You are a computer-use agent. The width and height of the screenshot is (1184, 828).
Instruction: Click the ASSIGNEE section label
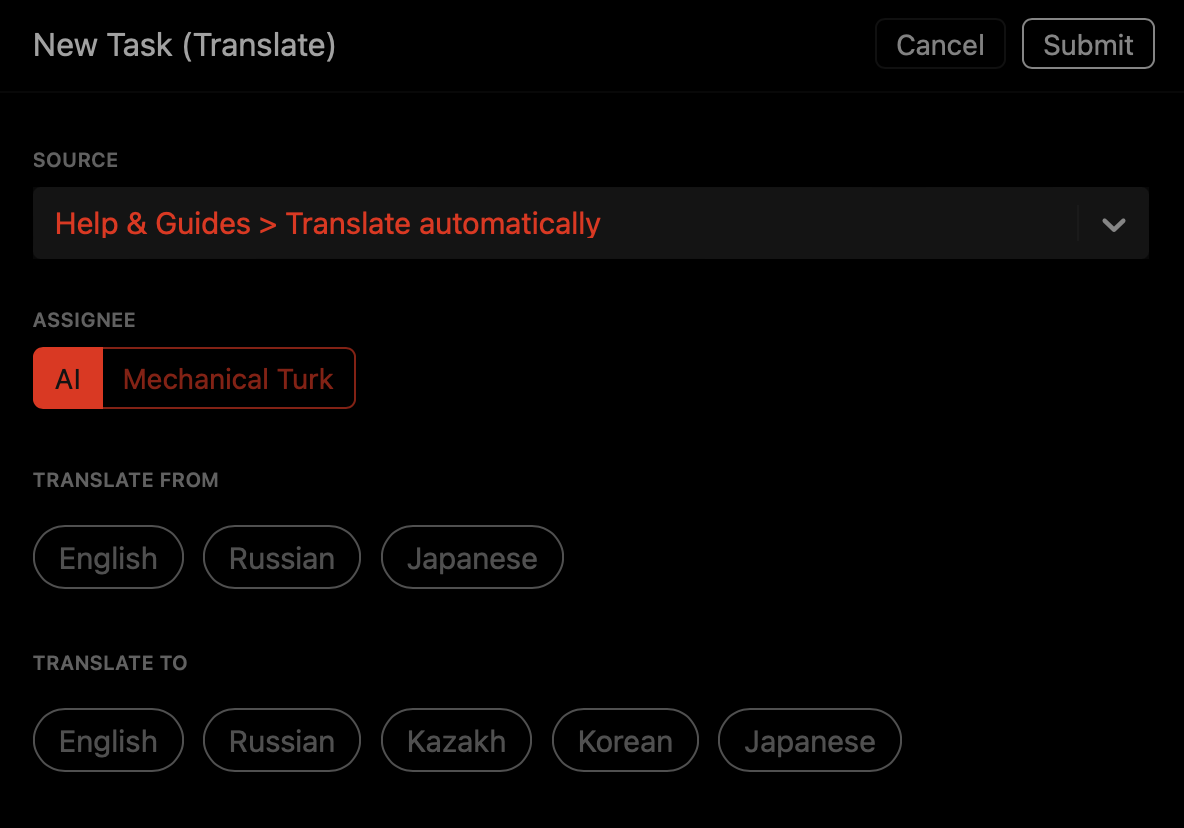pos(84,320)
